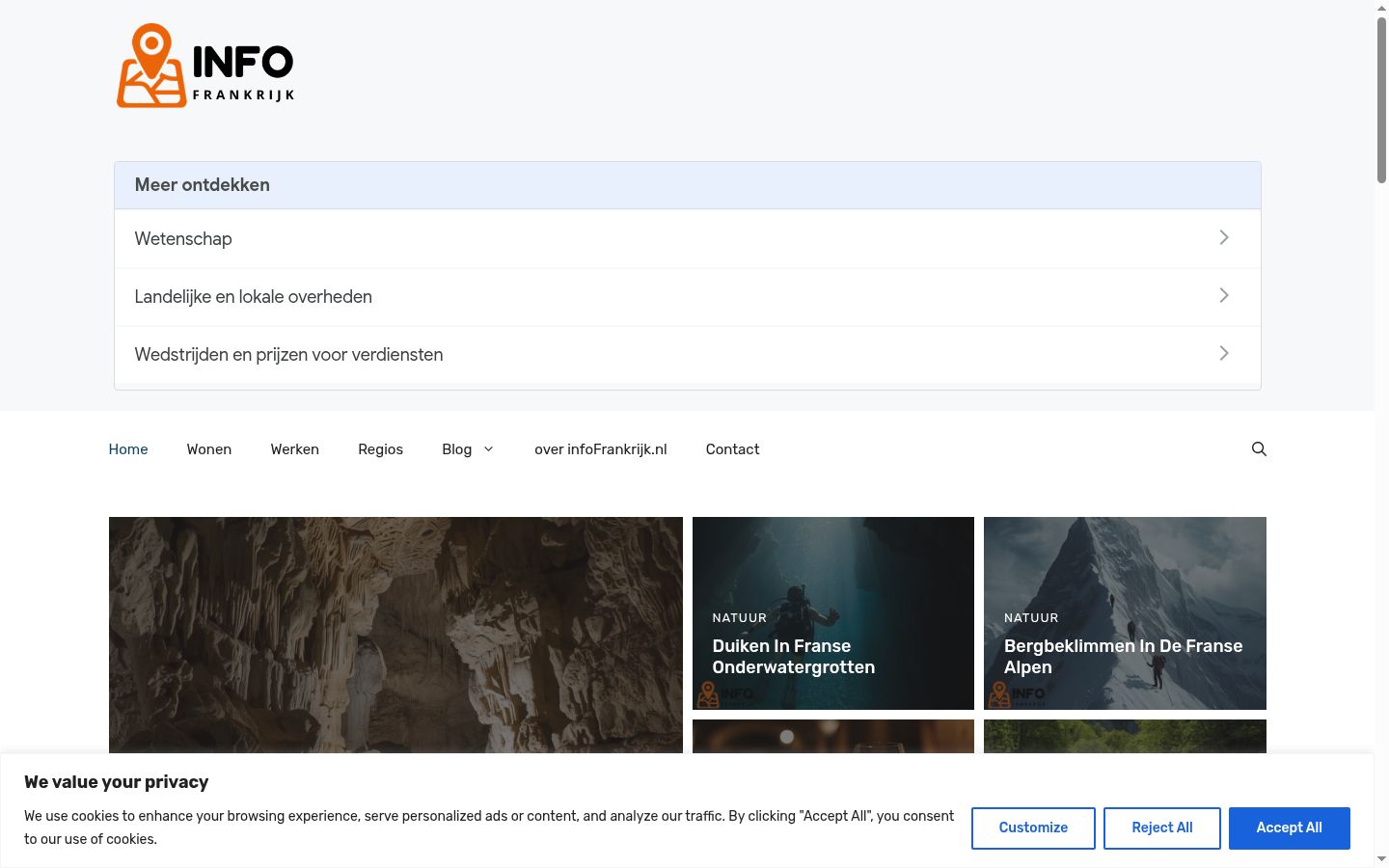Click chevron beside Landelijke en lokale overheden
This screenshot has height=868, width=1389.
pyautogui.click(x=1224, y=295)
